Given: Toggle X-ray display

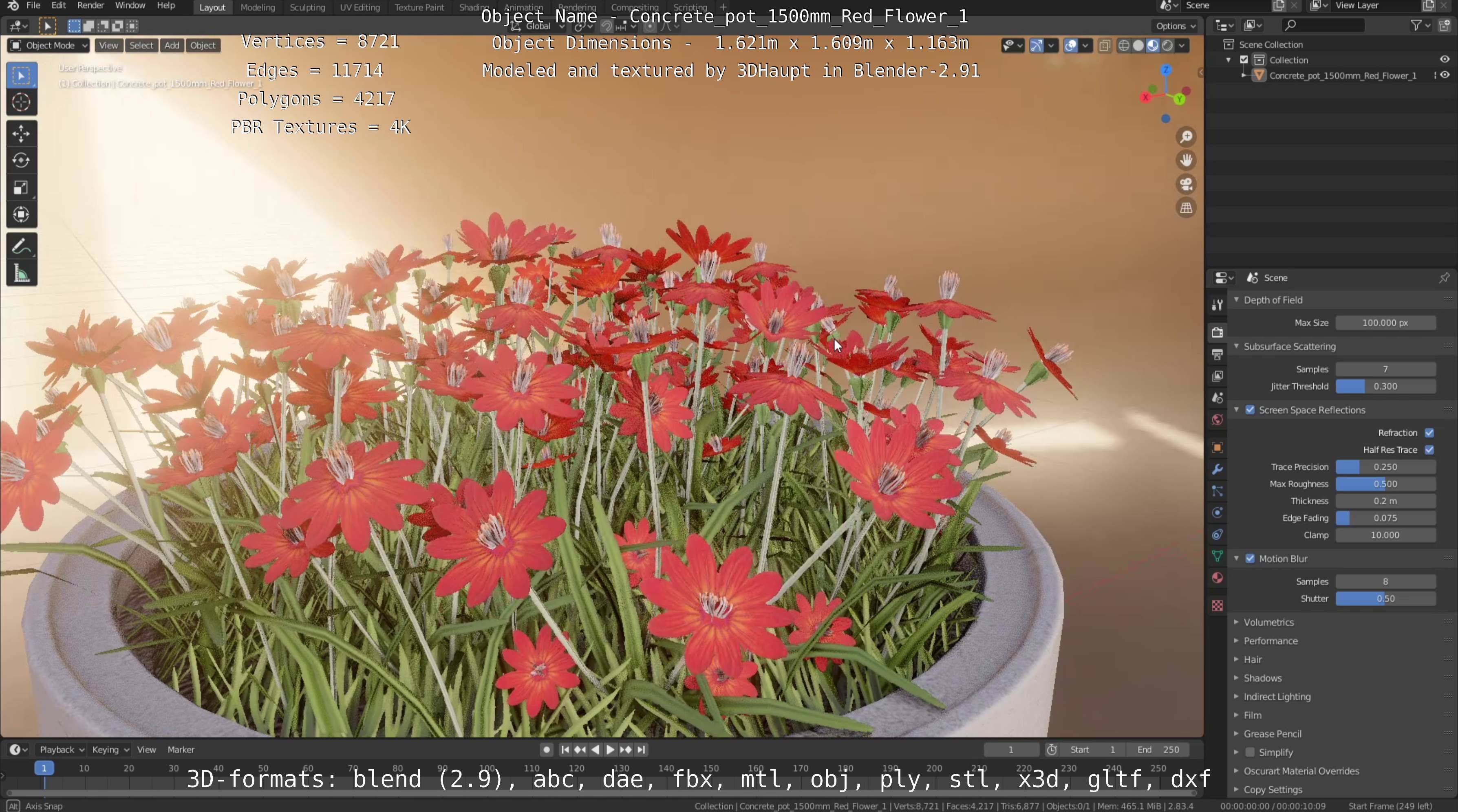Looking at the screenshot, I should coord(1104,46).
